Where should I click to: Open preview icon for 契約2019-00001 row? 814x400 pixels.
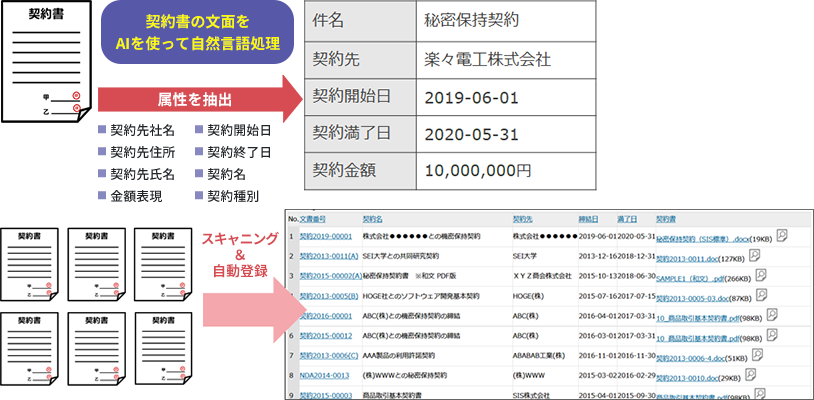click(x=781, y=235)
